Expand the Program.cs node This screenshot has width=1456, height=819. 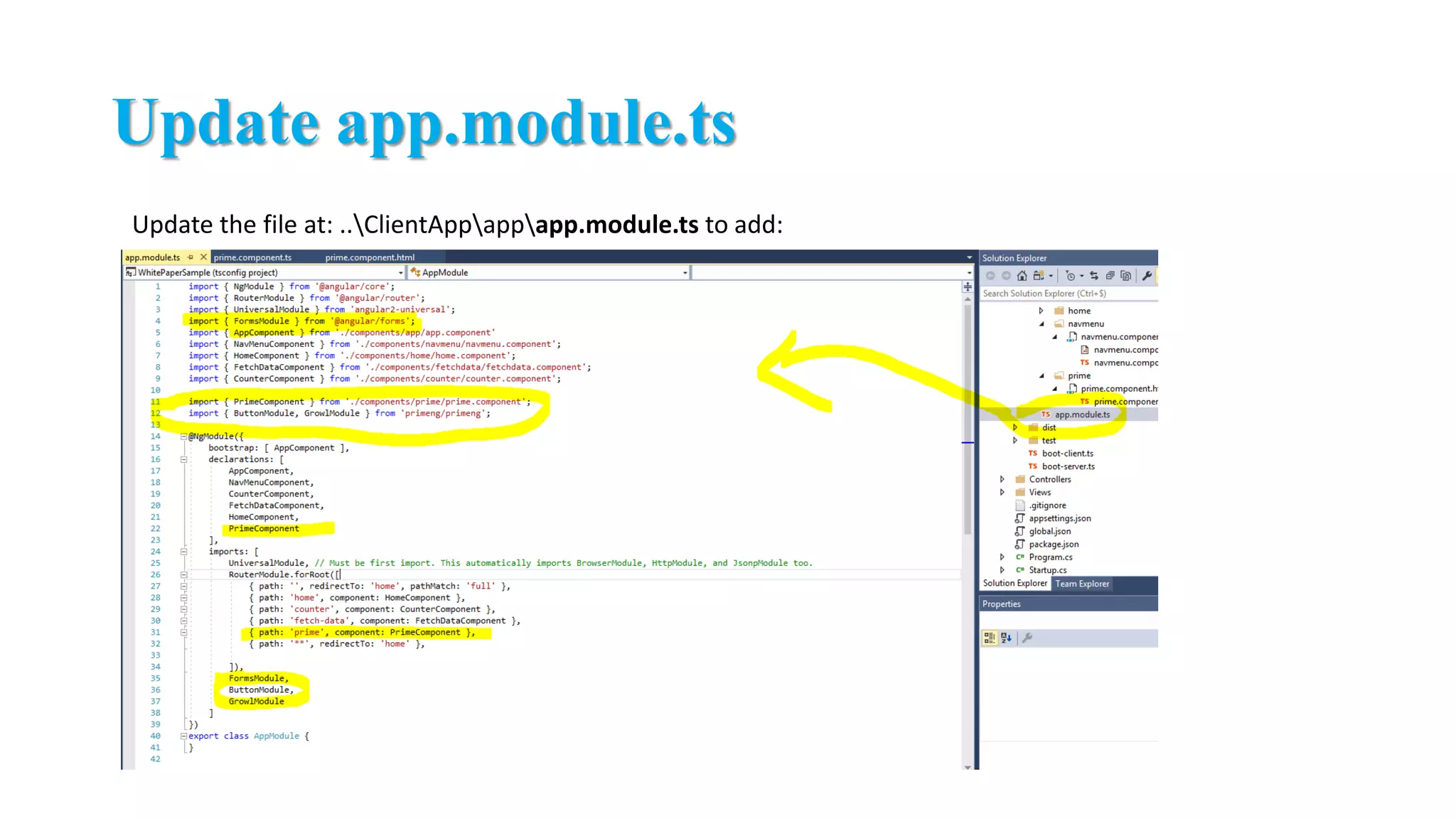point(1002,557)
